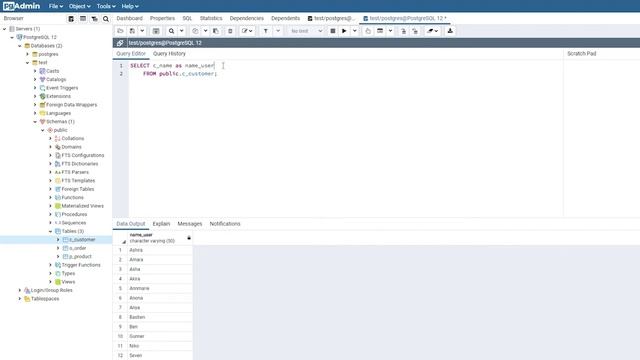Expand the postgres database node
Image resolution: width=640 pixels, height=360 pixels.
[27, 54]
